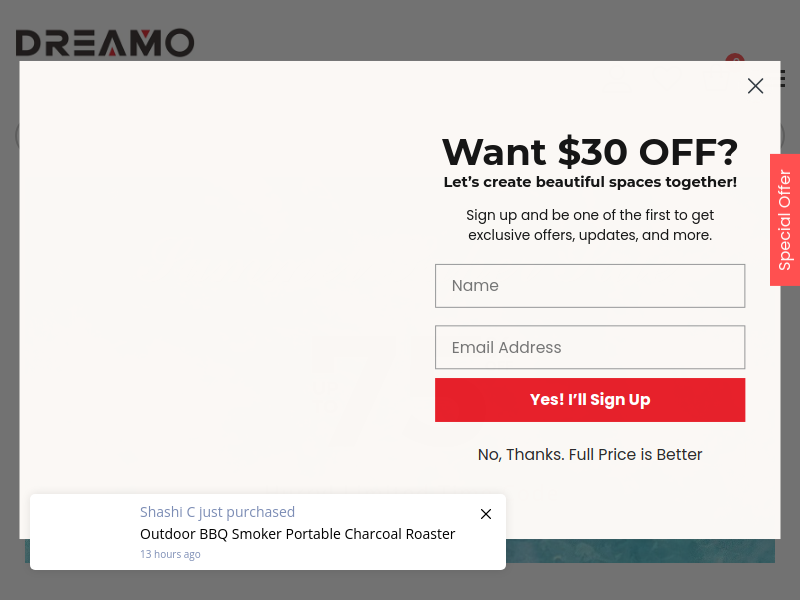
Task: Click the Yes! I'll Sign Up button
Action: 590,400
